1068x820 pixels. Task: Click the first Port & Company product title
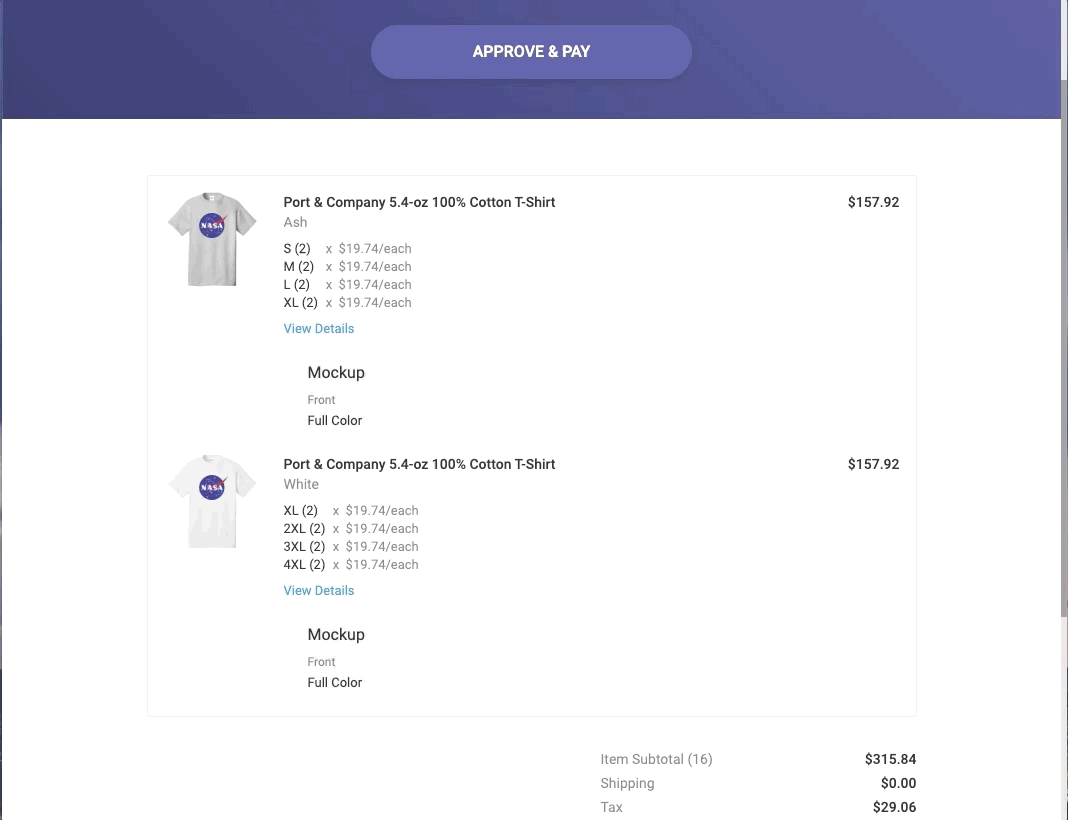(419, 202)
